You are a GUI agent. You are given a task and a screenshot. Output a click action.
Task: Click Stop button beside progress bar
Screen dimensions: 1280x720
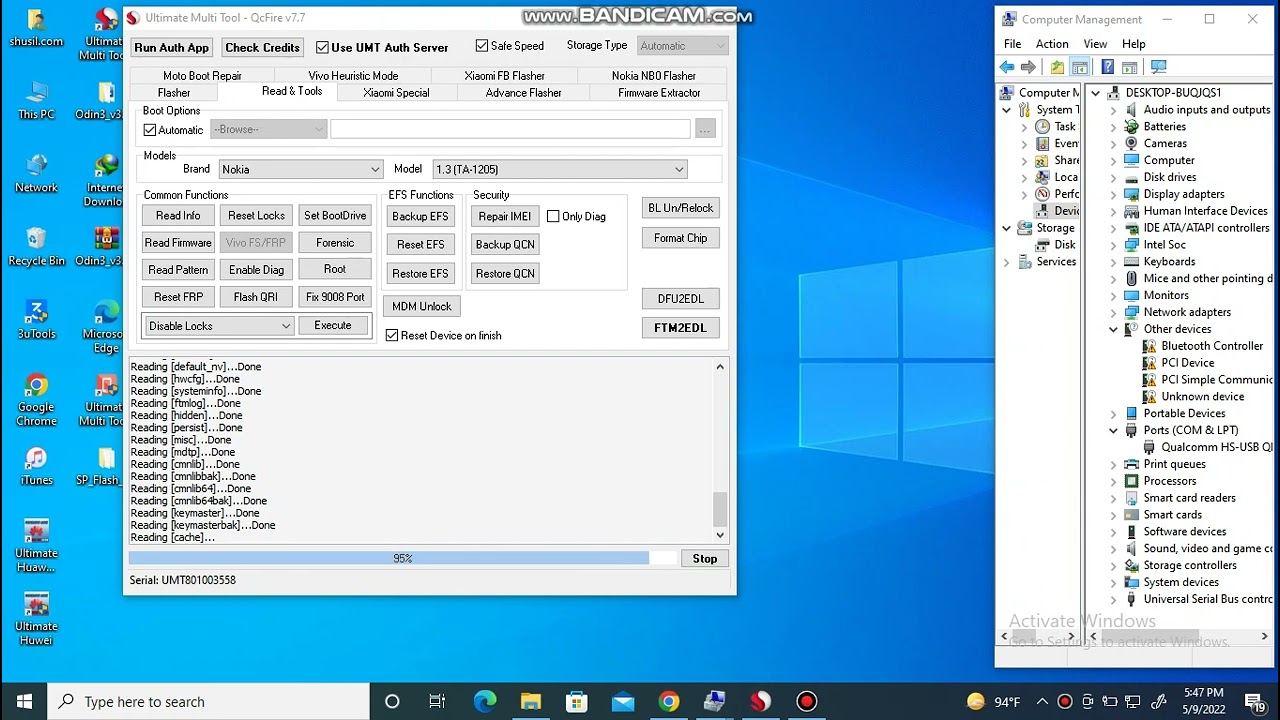(x=705, y=558)
